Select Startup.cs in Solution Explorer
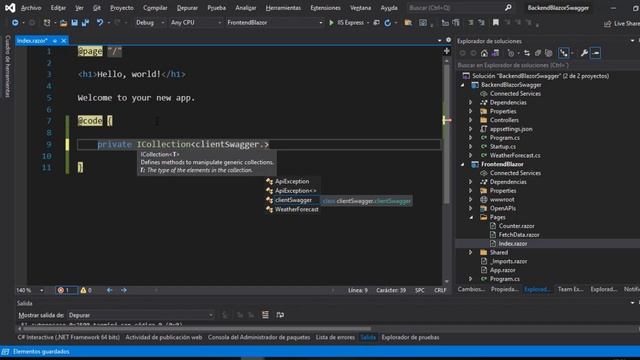This screenshot has height=360, width=640. (x=502, y=147)
